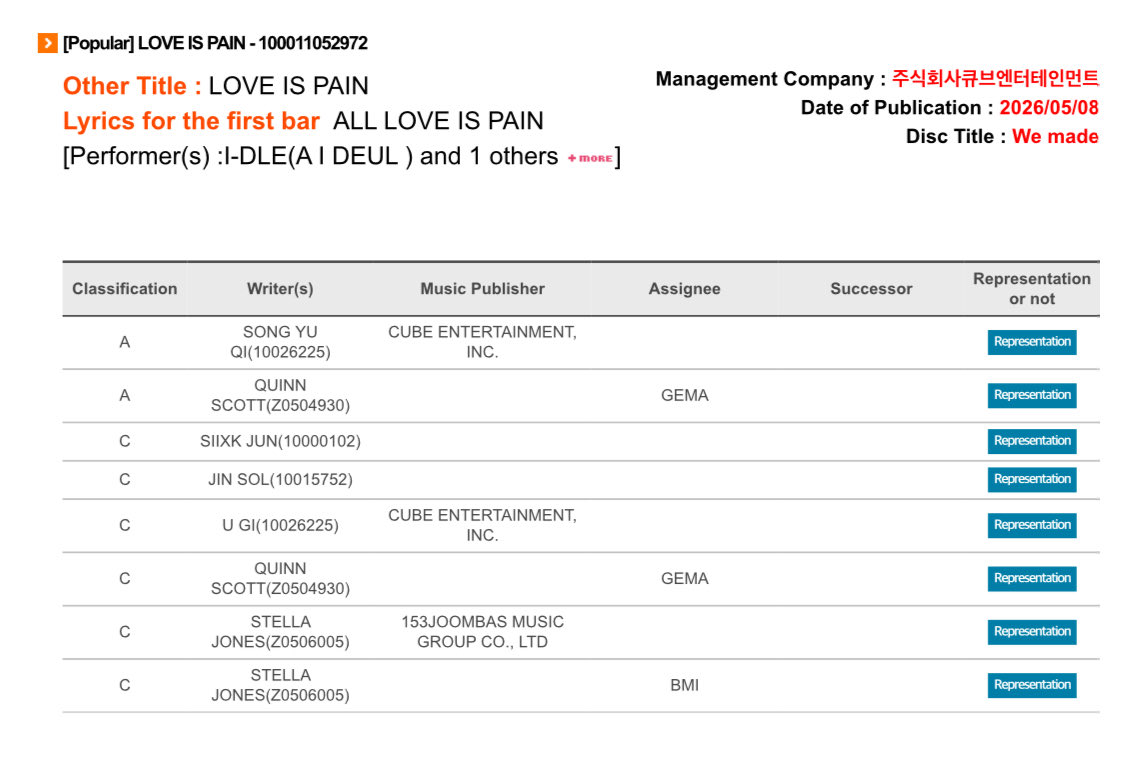Click first bar lyrics ALL LOVE IS PAIN
This screenshot has width=1125, height=762.
438,121
